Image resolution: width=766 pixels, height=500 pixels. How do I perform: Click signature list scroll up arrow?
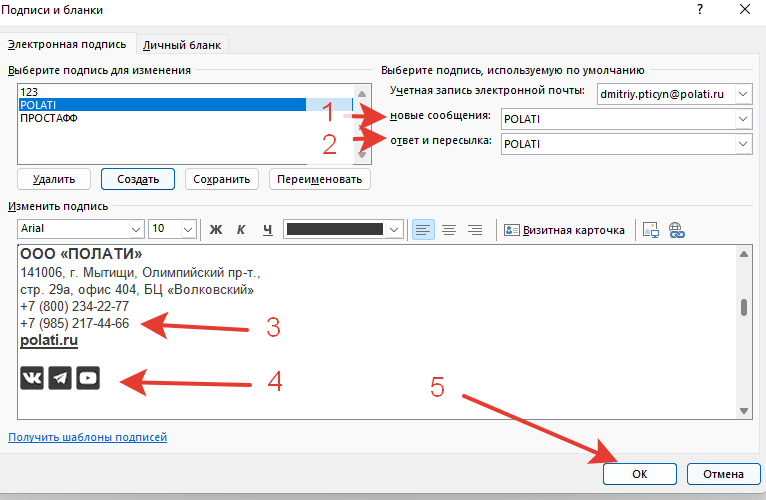point(362,94)
